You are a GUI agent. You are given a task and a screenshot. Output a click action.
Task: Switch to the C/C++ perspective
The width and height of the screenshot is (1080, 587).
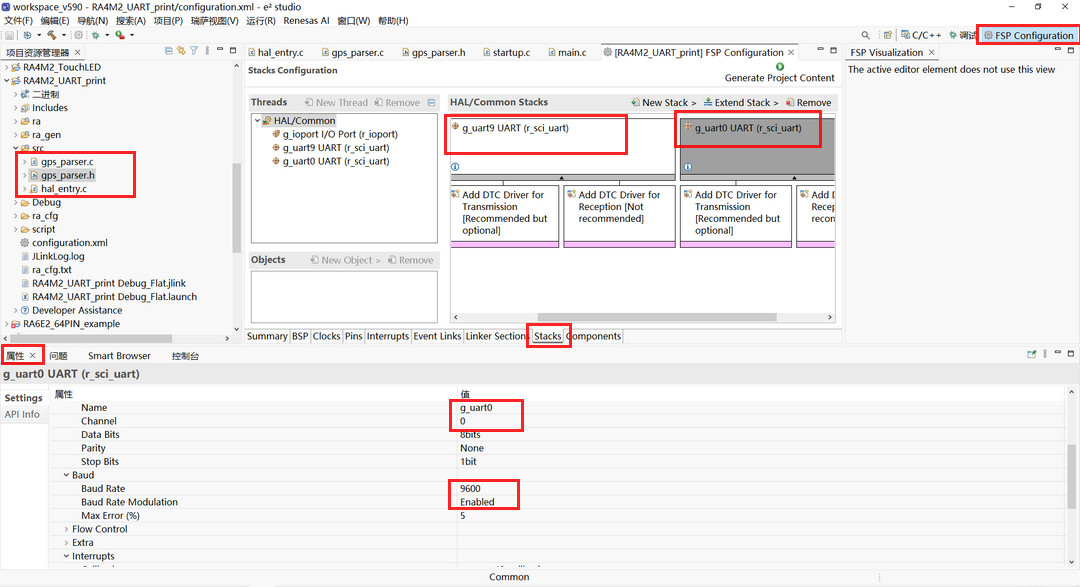point(921,35)
